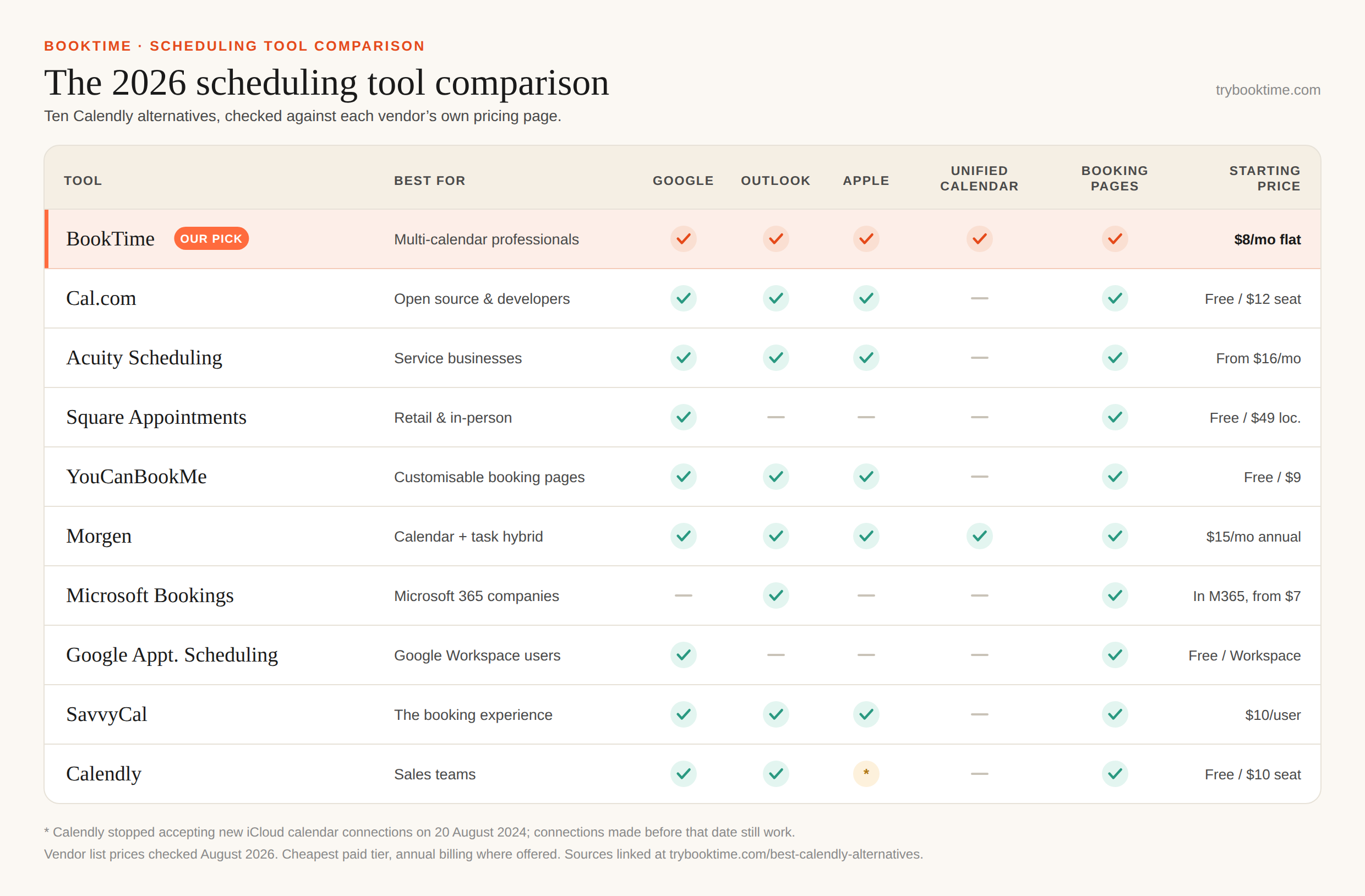Click Google Appt. Scheduling's Booking Pages checkmark
Screen dimensions: 1365x896
click(1115, 654)
